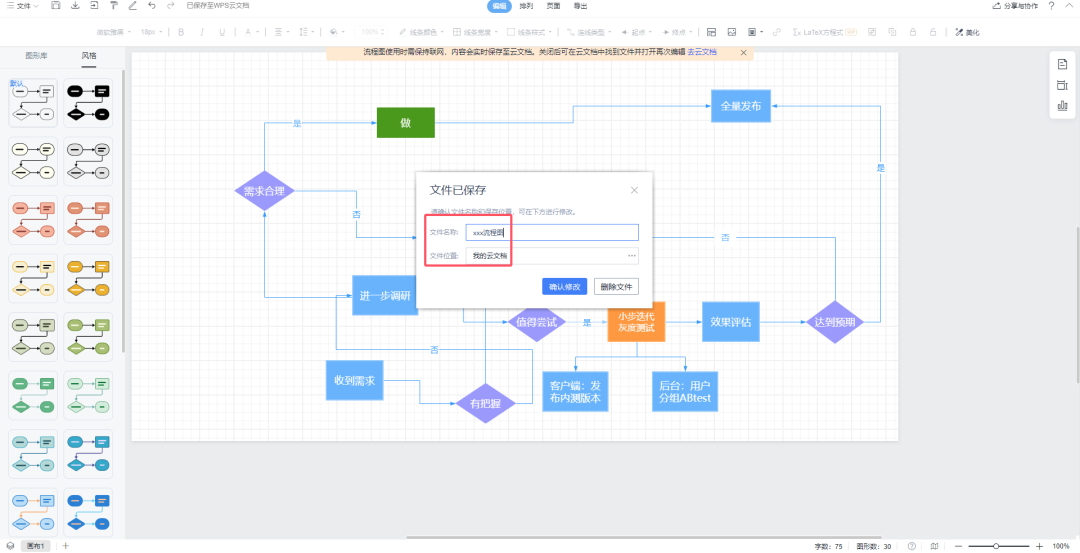Open the font family dropdown 微软雅黑
The width and height of the screenshot is (1080, 553).
[x=113, y=32]
